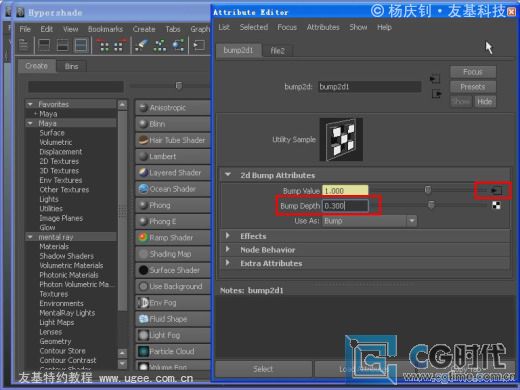Click the clear graph eraser icon

coord(142,45)
